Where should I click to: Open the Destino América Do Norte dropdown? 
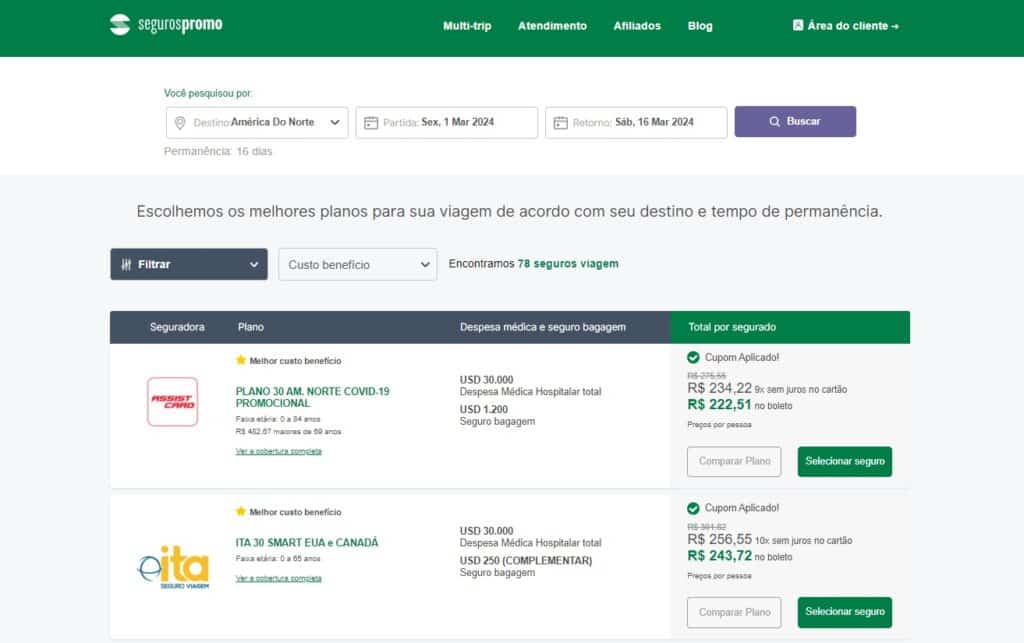pos(258,122)
